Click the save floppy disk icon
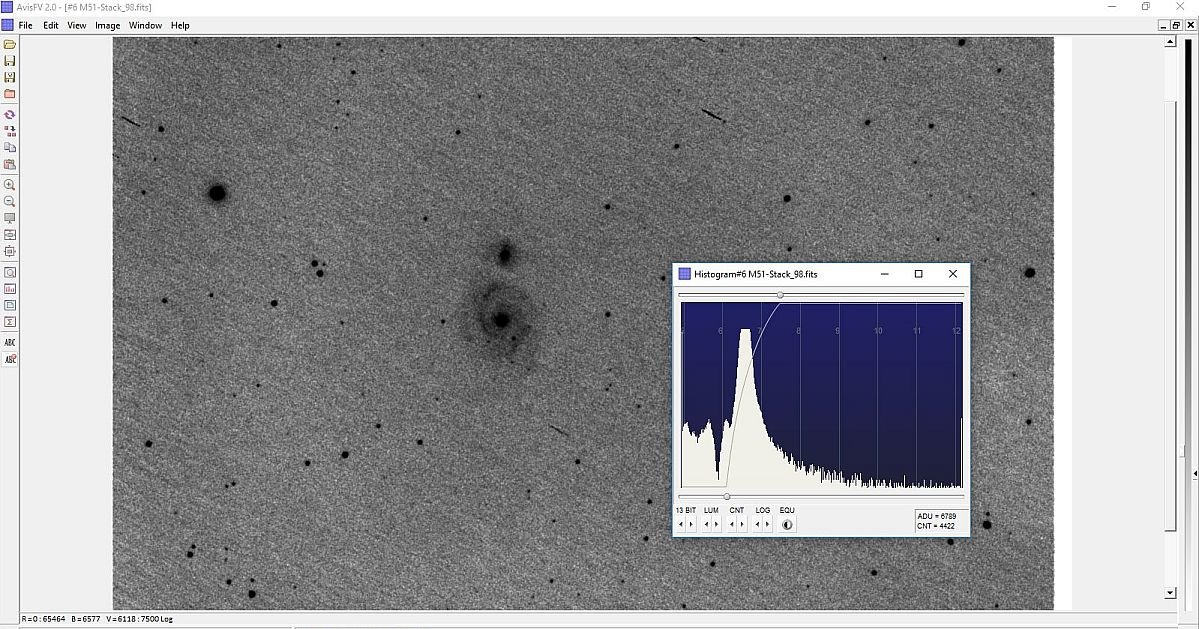This screenshot has height=629, width=1199. 10,60
